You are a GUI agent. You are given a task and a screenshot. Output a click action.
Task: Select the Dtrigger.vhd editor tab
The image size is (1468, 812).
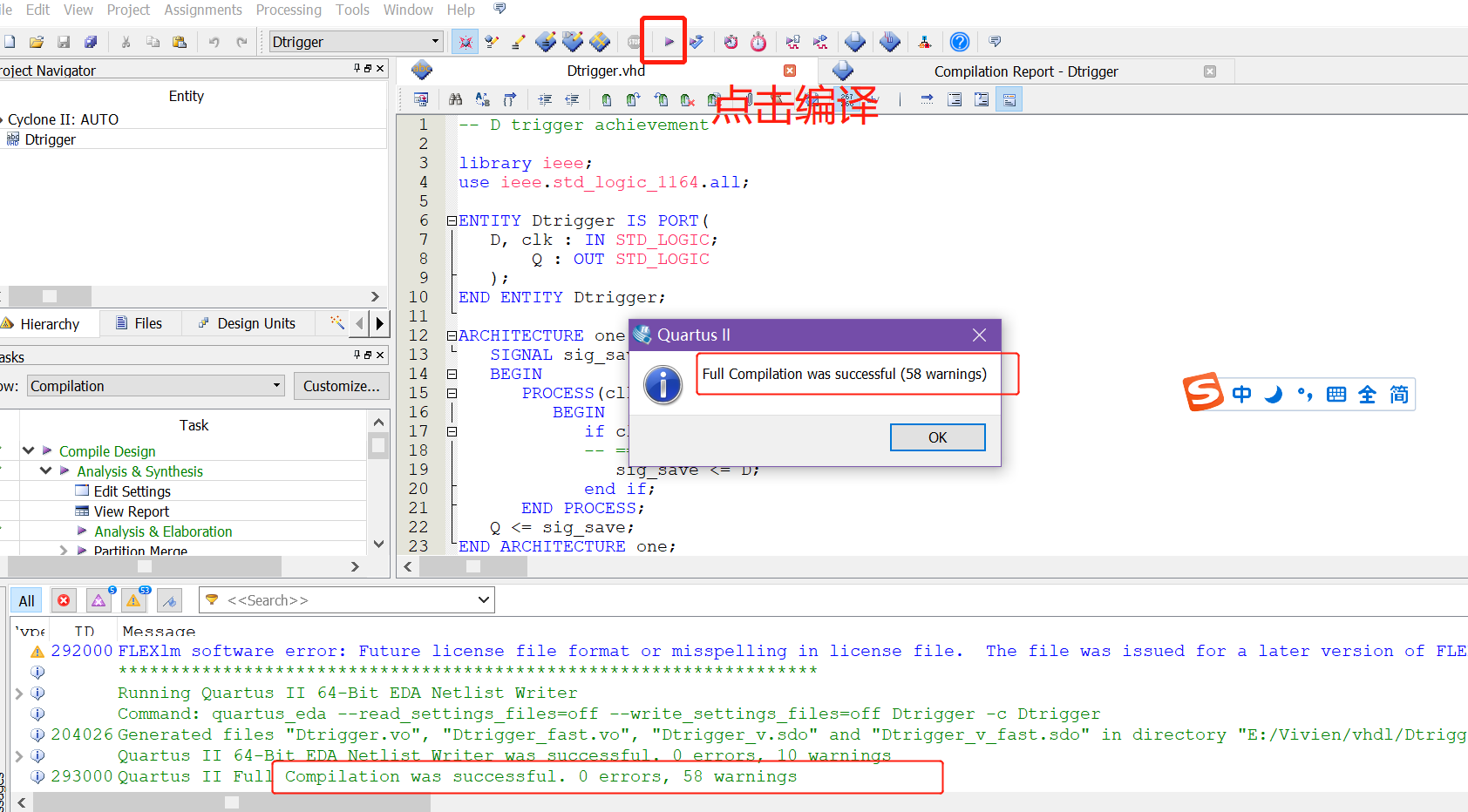tap(606, 71)
